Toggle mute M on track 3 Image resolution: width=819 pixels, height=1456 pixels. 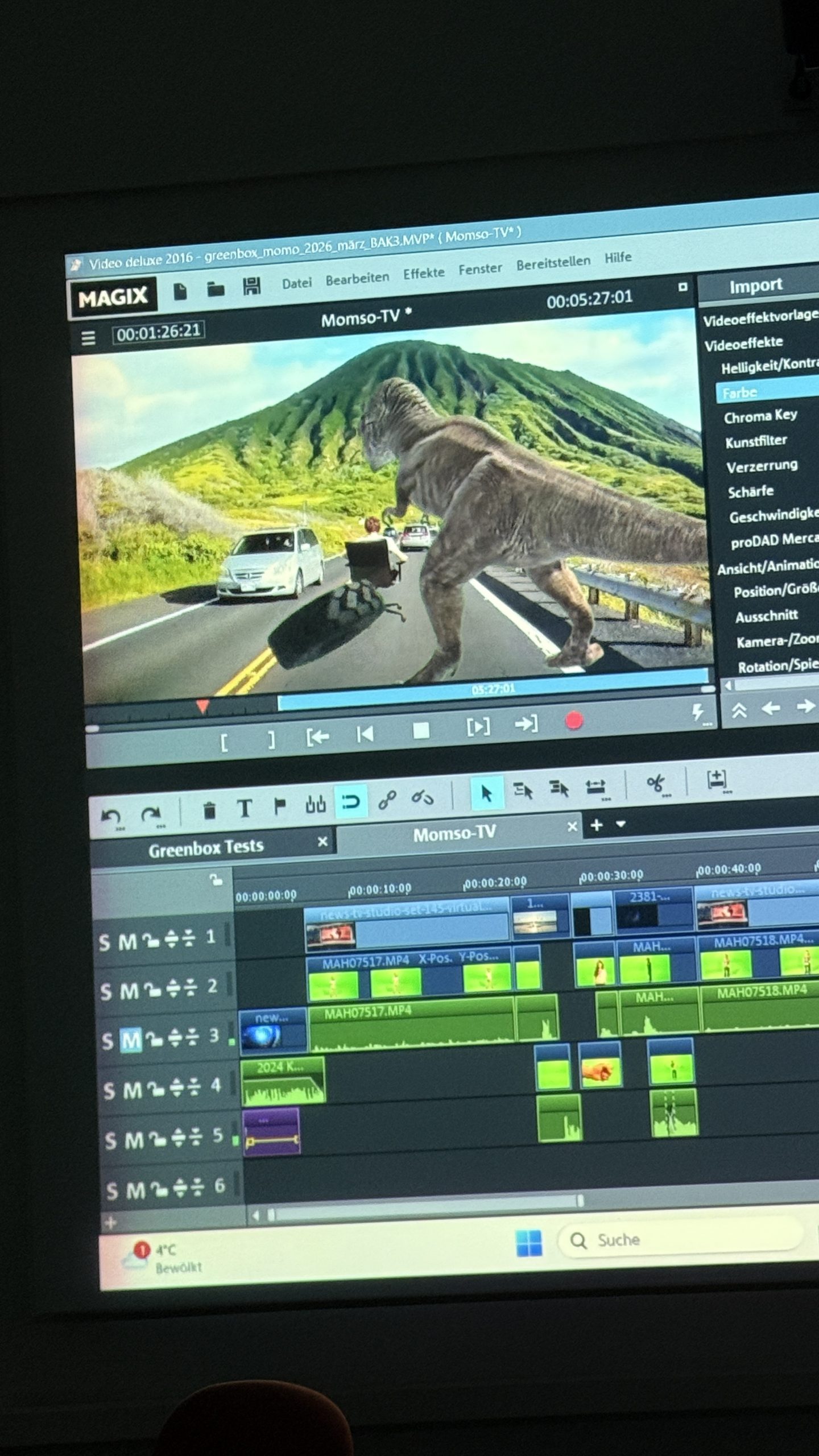tap(130, 1040)
